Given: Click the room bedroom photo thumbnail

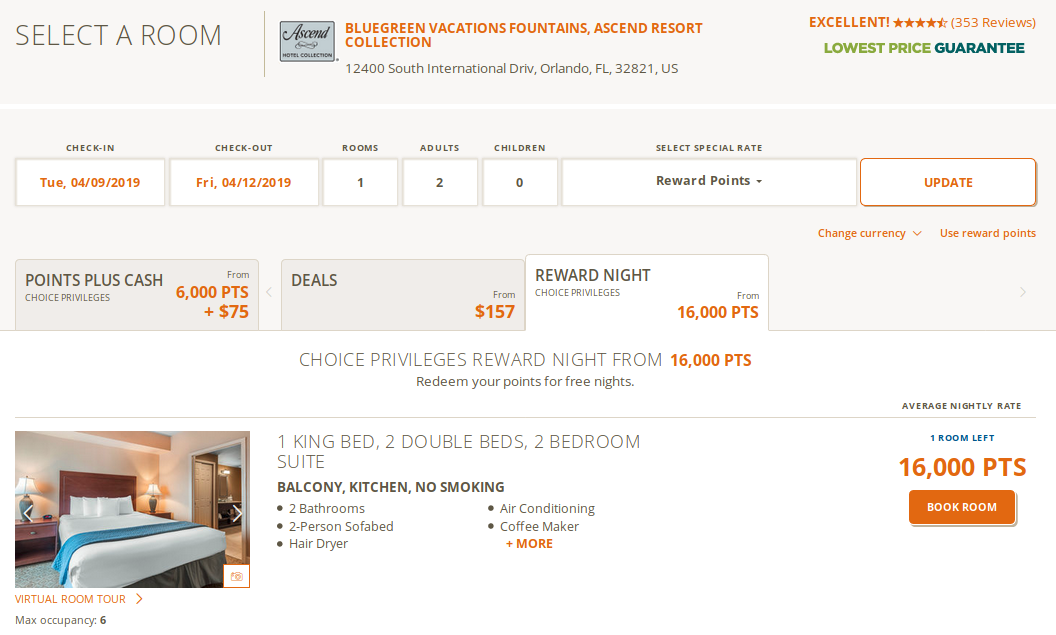Looking at the screenshot, I should (x=132, y=509).
